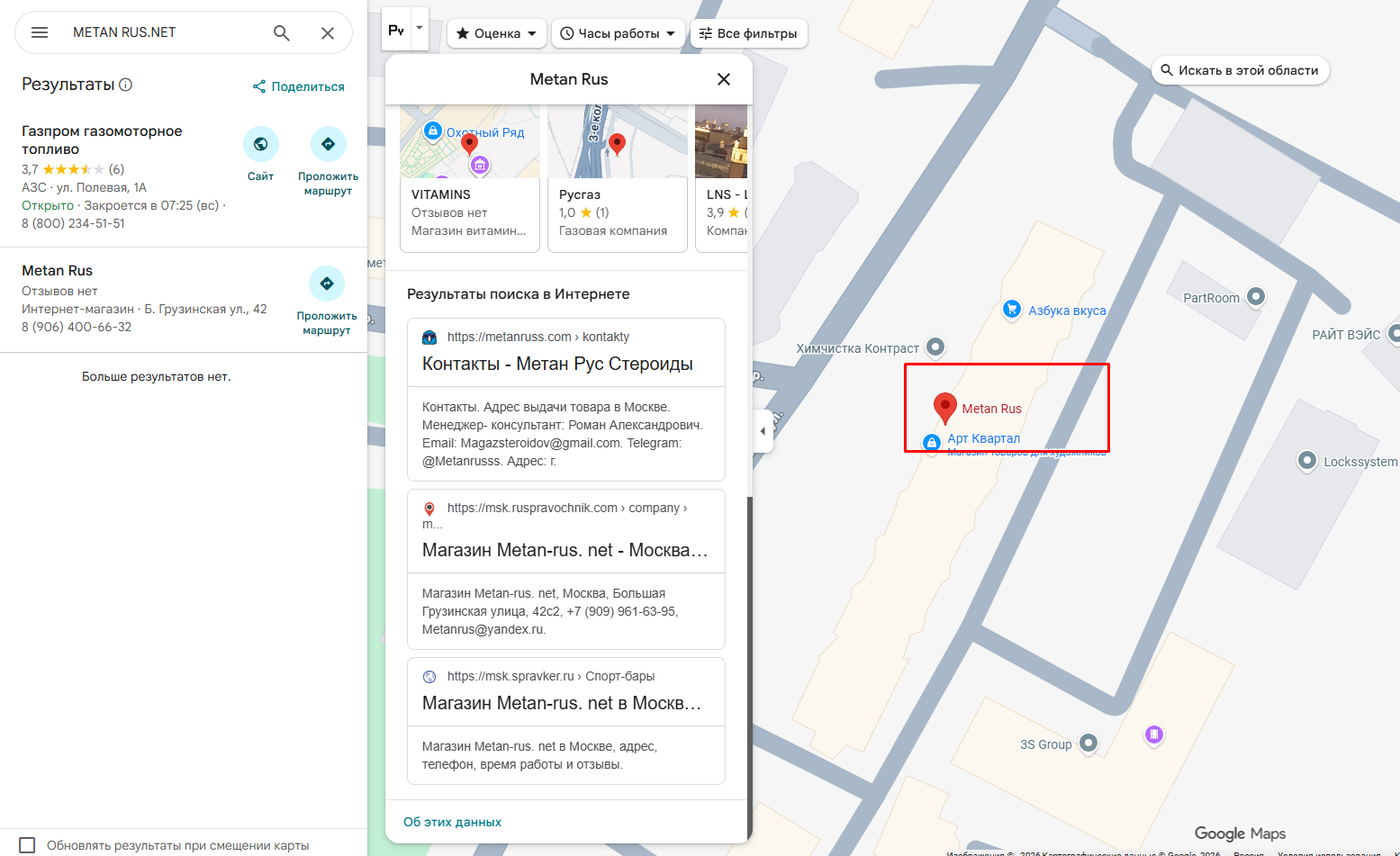Image resolution: width=1400 pixels, height=856 pixels.
Task: Click РАЙТ ВЭЙС map label
Action: pos(1346,335)
